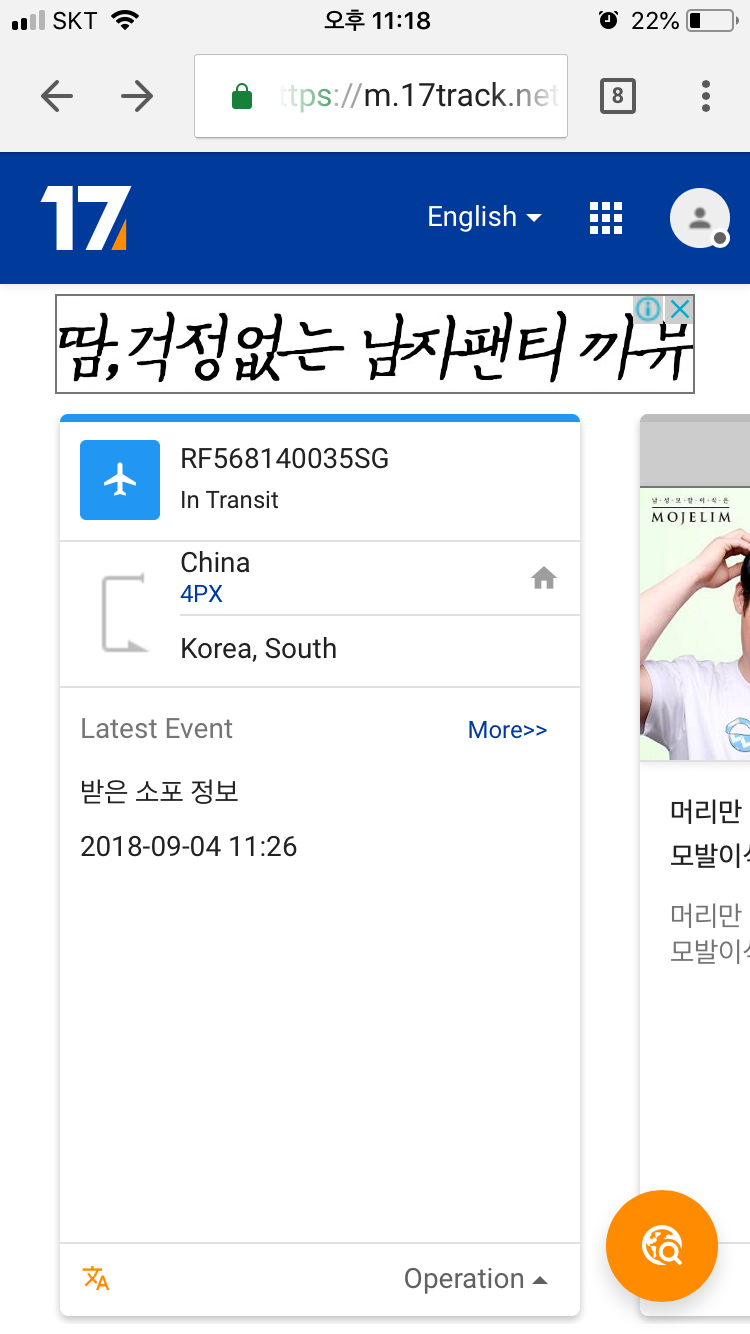
Task: Expand the Operation menu
Action: (476, 1279)
